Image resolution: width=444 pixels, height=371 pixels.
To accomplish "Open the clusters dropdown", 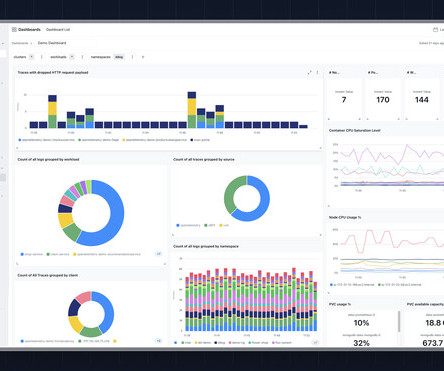I will tap(32, 57).
